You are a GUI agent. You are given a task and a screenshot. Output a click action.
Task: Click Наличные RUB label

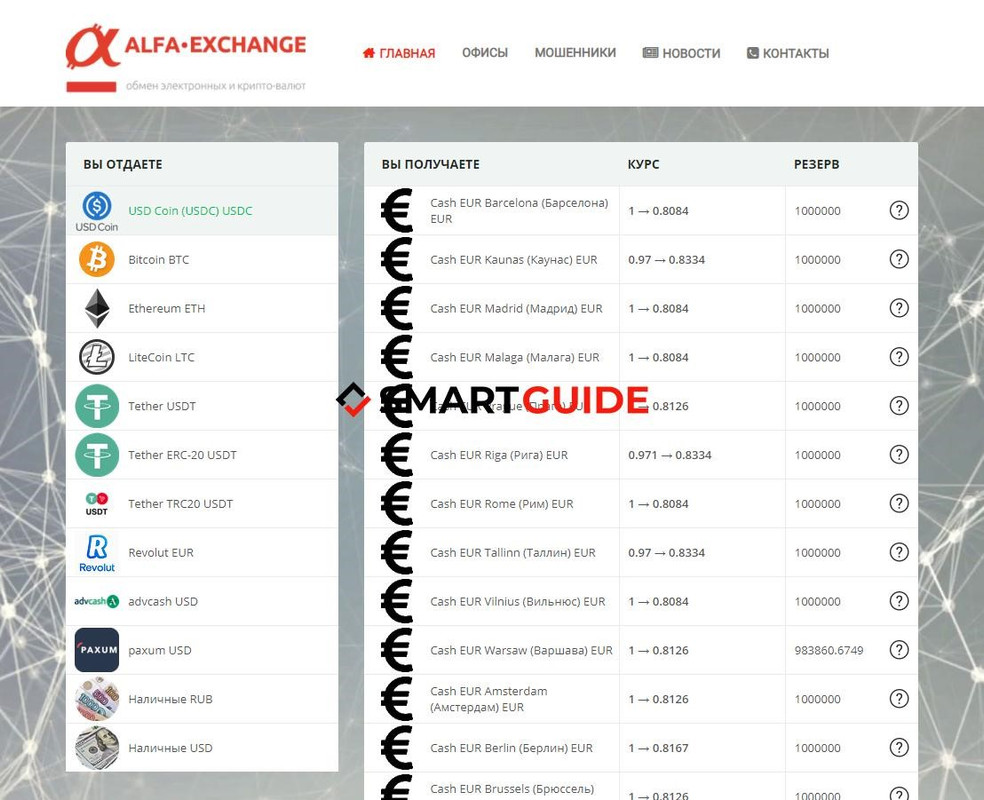coord(170,699)
